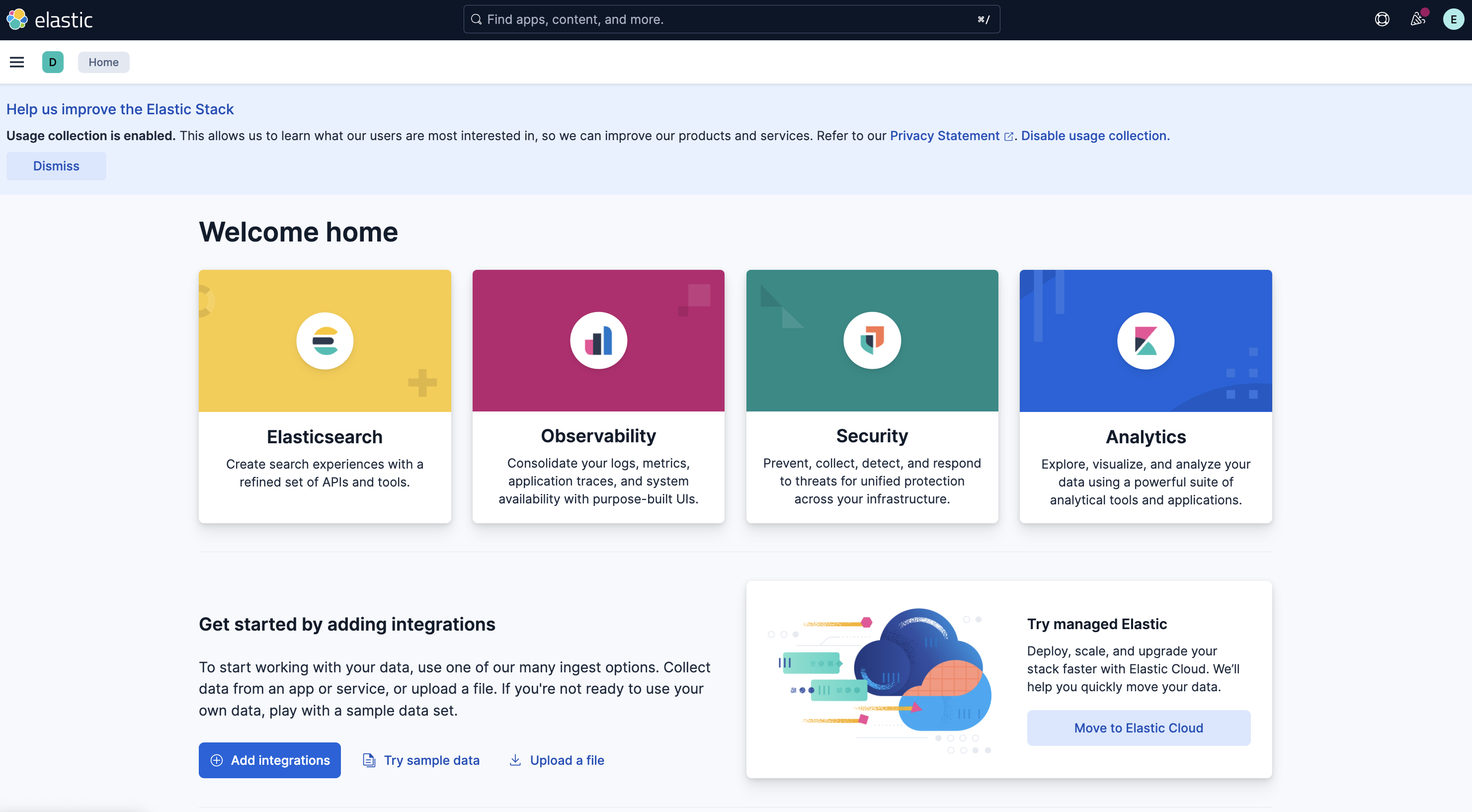The height and width of the screenshot is (812, 1472).
Task: Open the hamburger navigation menu
Action: pyautogui.click(x=17, y=62)
